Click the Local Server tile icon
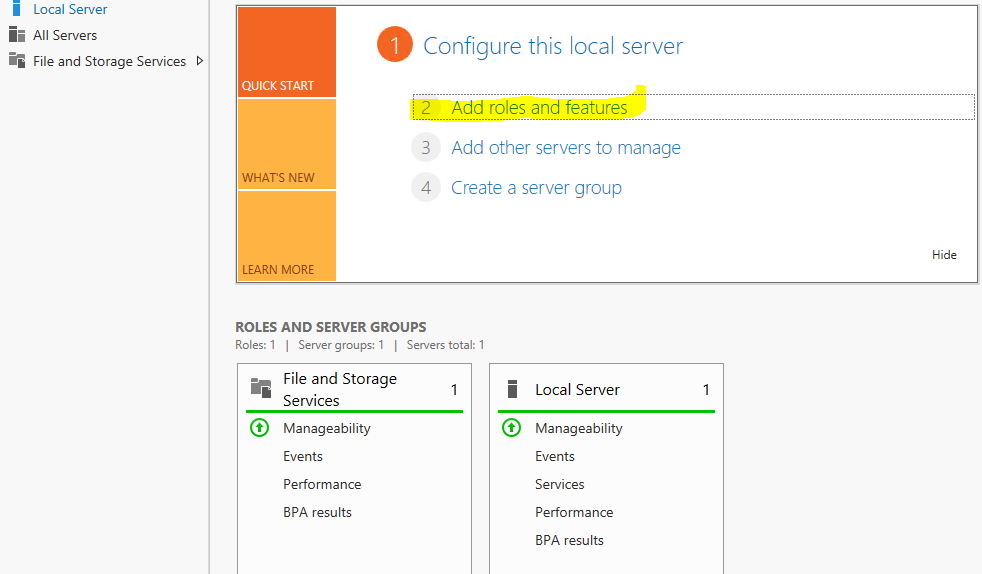The height and width of the screenshot is (574, 982). pos(512,389)
